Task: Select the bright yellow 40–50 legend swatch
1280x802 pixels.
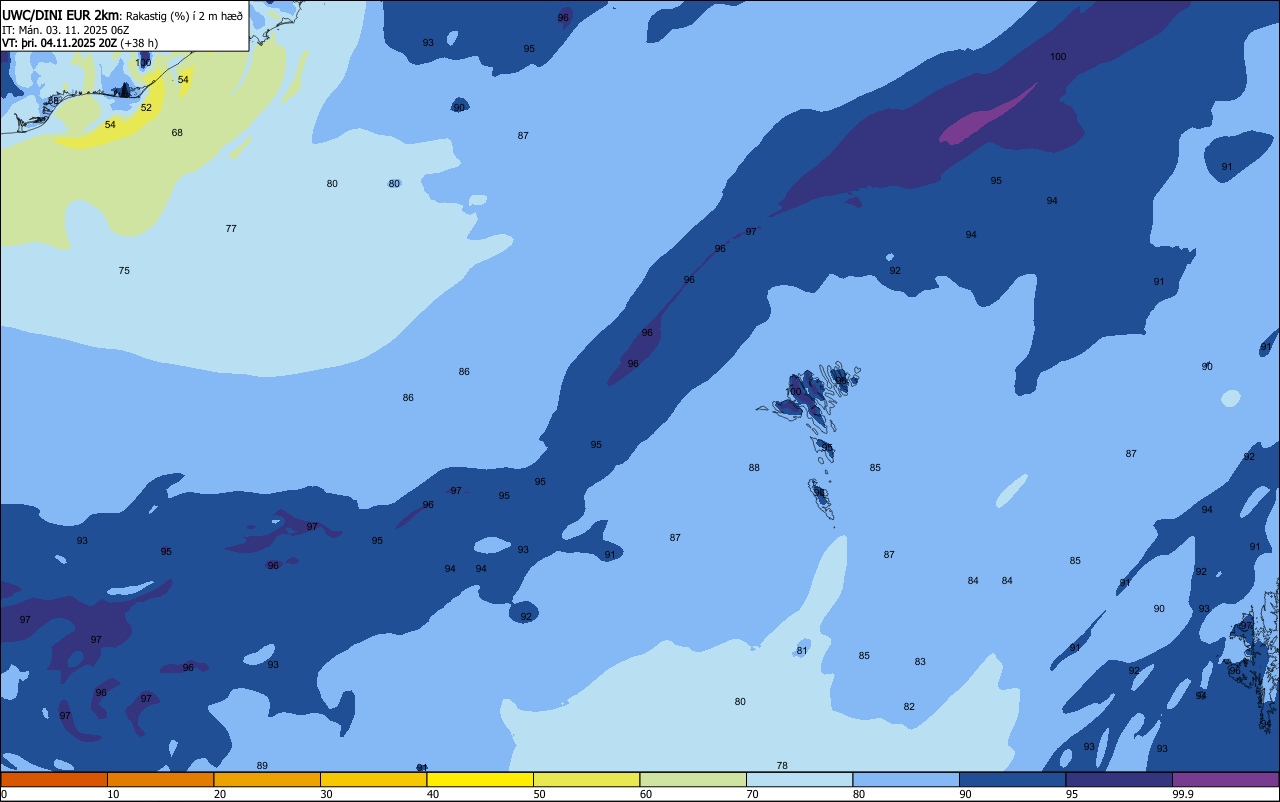Action: (480, 779)
